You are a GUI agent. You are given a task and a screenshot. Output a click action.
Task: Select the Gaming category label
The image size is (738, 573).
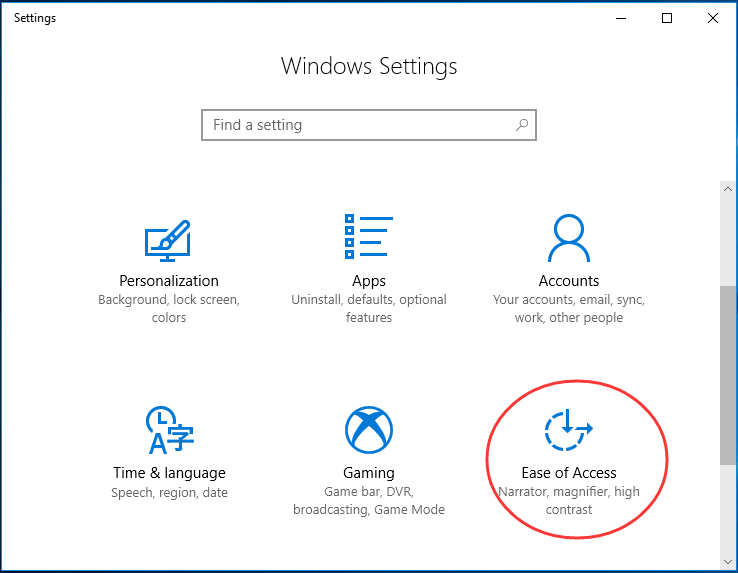[369, 473]
